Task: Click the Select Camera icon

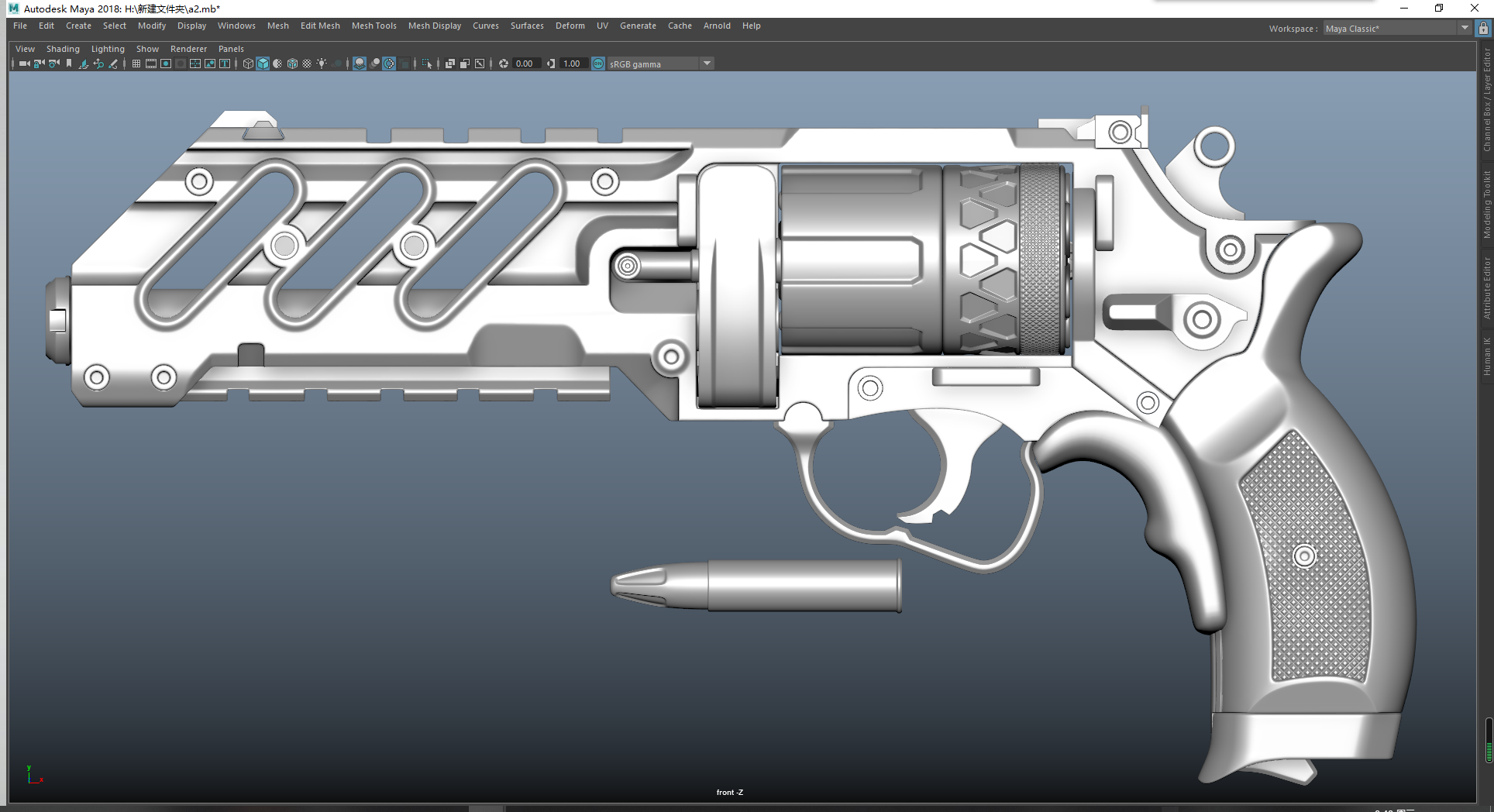Action: pyautogui.click(x=24, y=64)
